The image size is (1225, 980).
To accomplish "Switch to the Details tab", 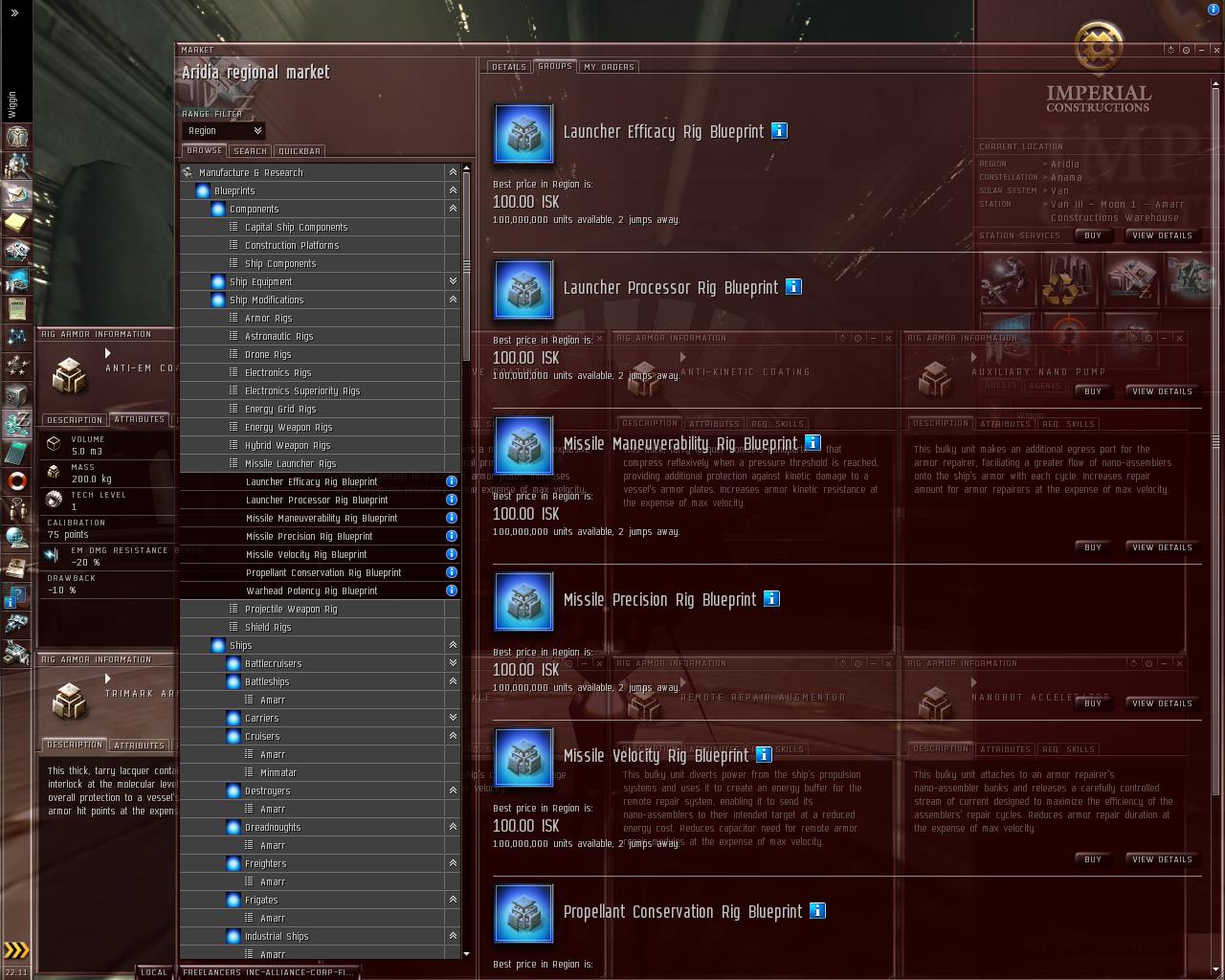I will pyautogui.click(x=509, y=67).
